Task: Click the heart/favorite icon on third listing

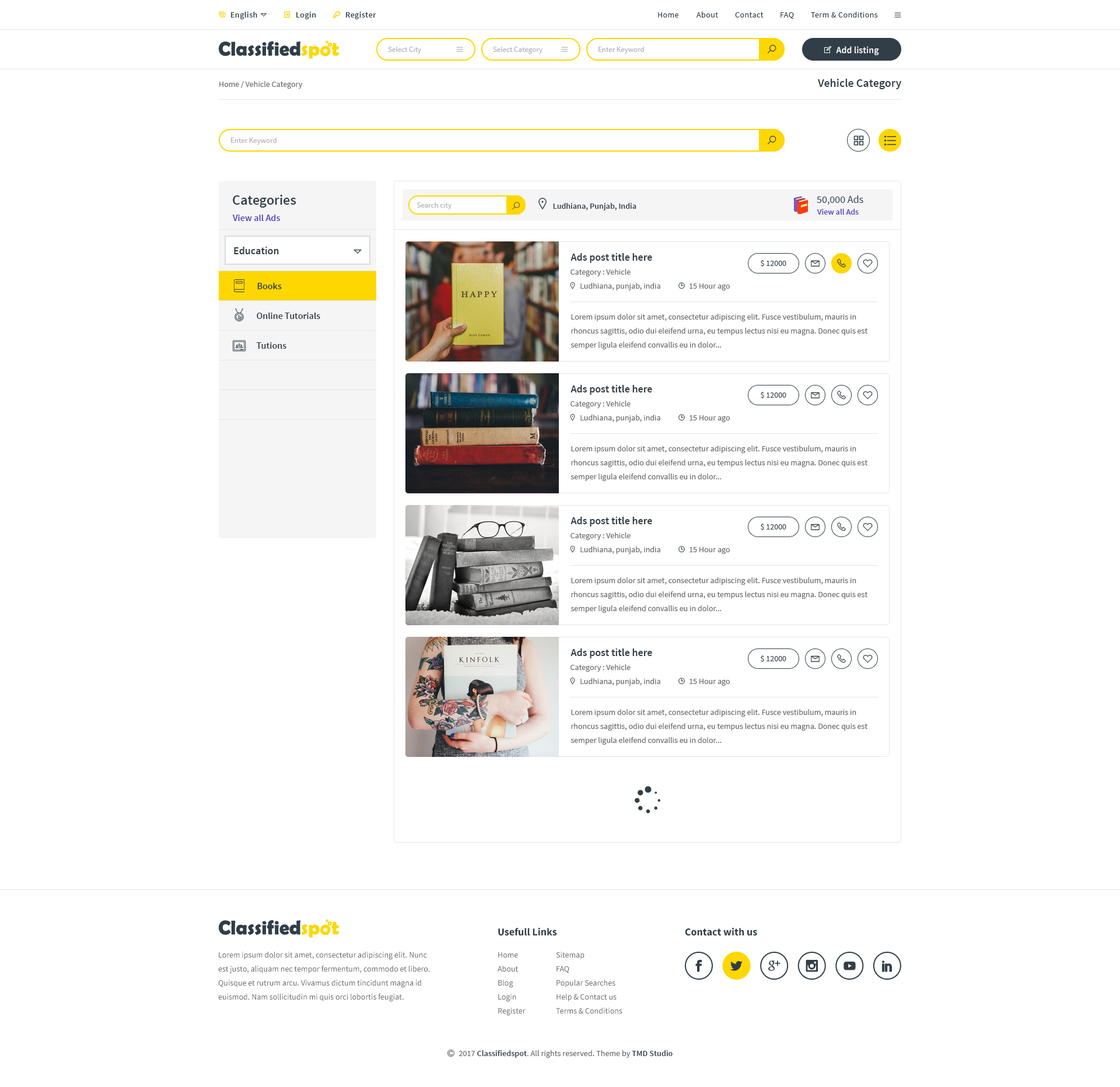Action: (867, 527)
